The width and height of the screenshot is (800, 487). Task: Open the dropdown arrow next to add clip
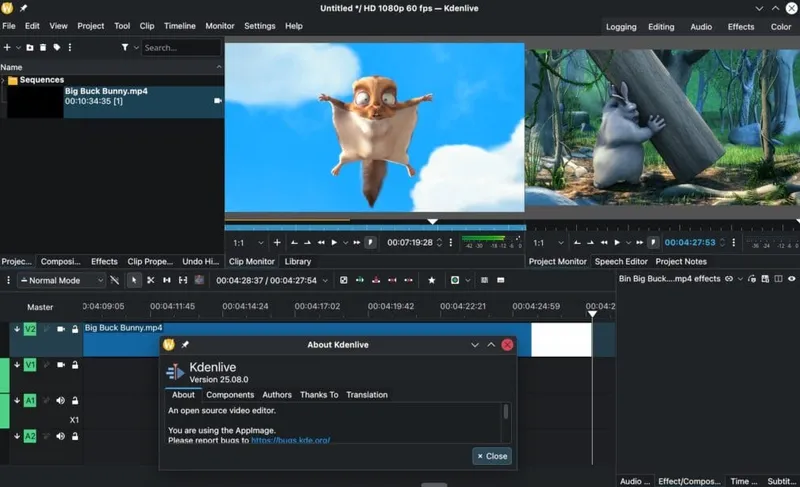[18, 47]
